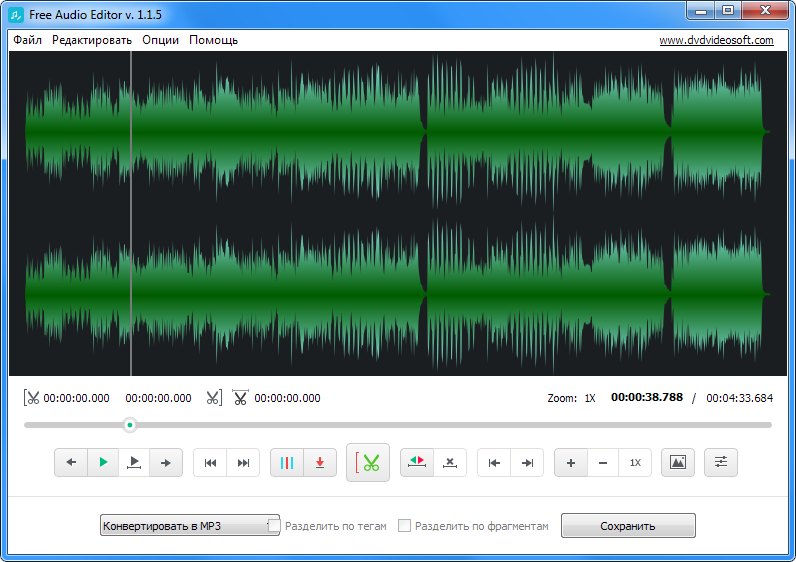The image size is (796, 562).
Task: Go to selection start arrow icon
Action: click(x=494, y=462)
